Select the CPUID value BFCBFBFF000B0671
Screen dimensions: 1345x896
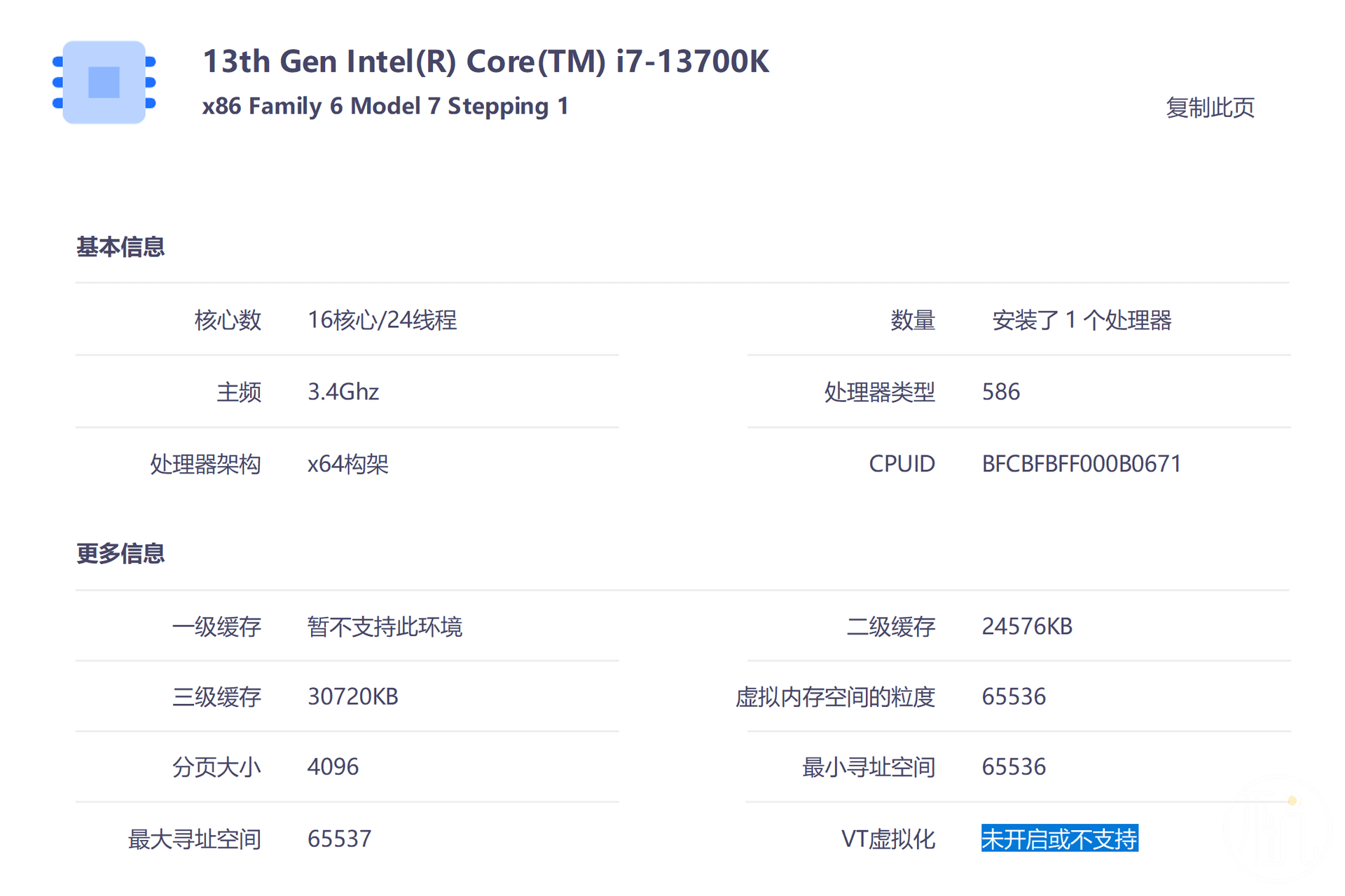(1081, 464)
